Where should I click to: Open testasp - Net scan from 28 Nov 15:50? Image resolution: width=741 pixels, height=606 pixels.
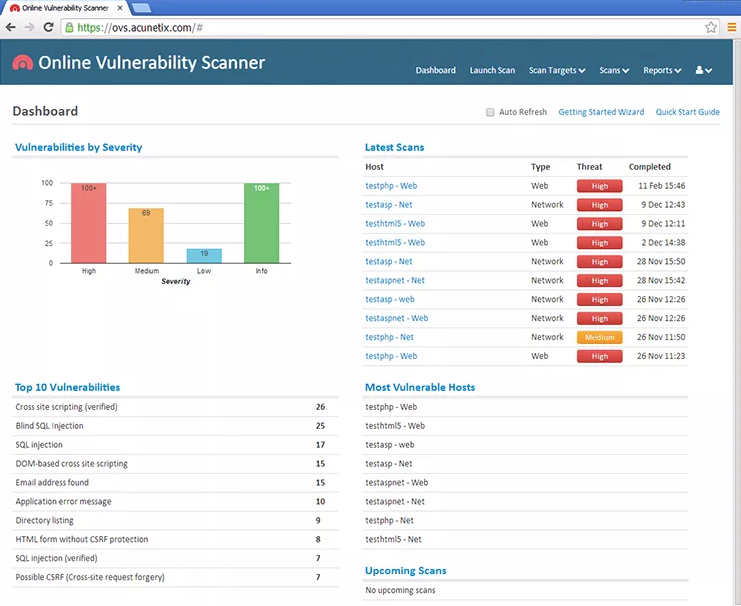coord(388,261)
